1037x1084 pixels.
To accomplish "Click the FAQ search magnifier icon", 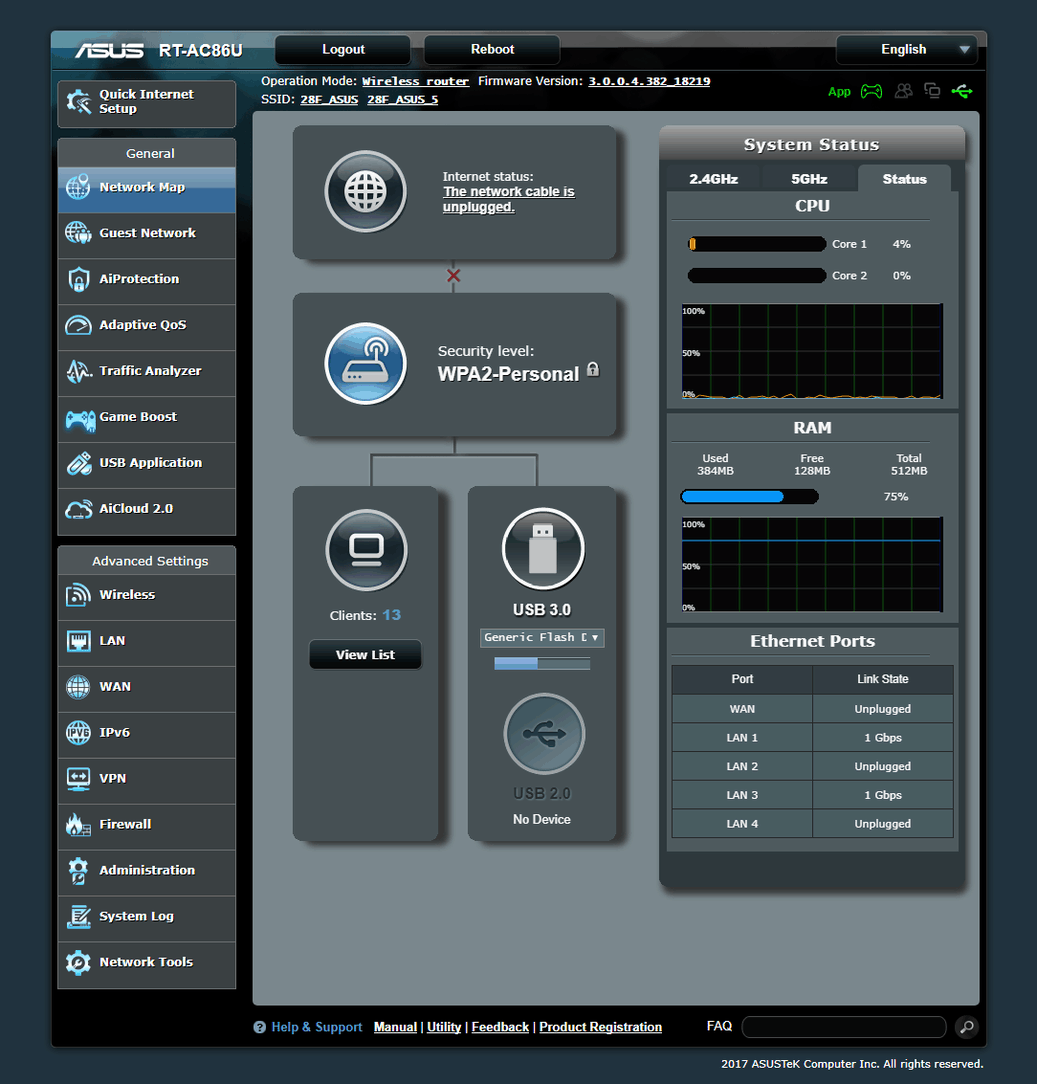I will [x=966, y=1027].
